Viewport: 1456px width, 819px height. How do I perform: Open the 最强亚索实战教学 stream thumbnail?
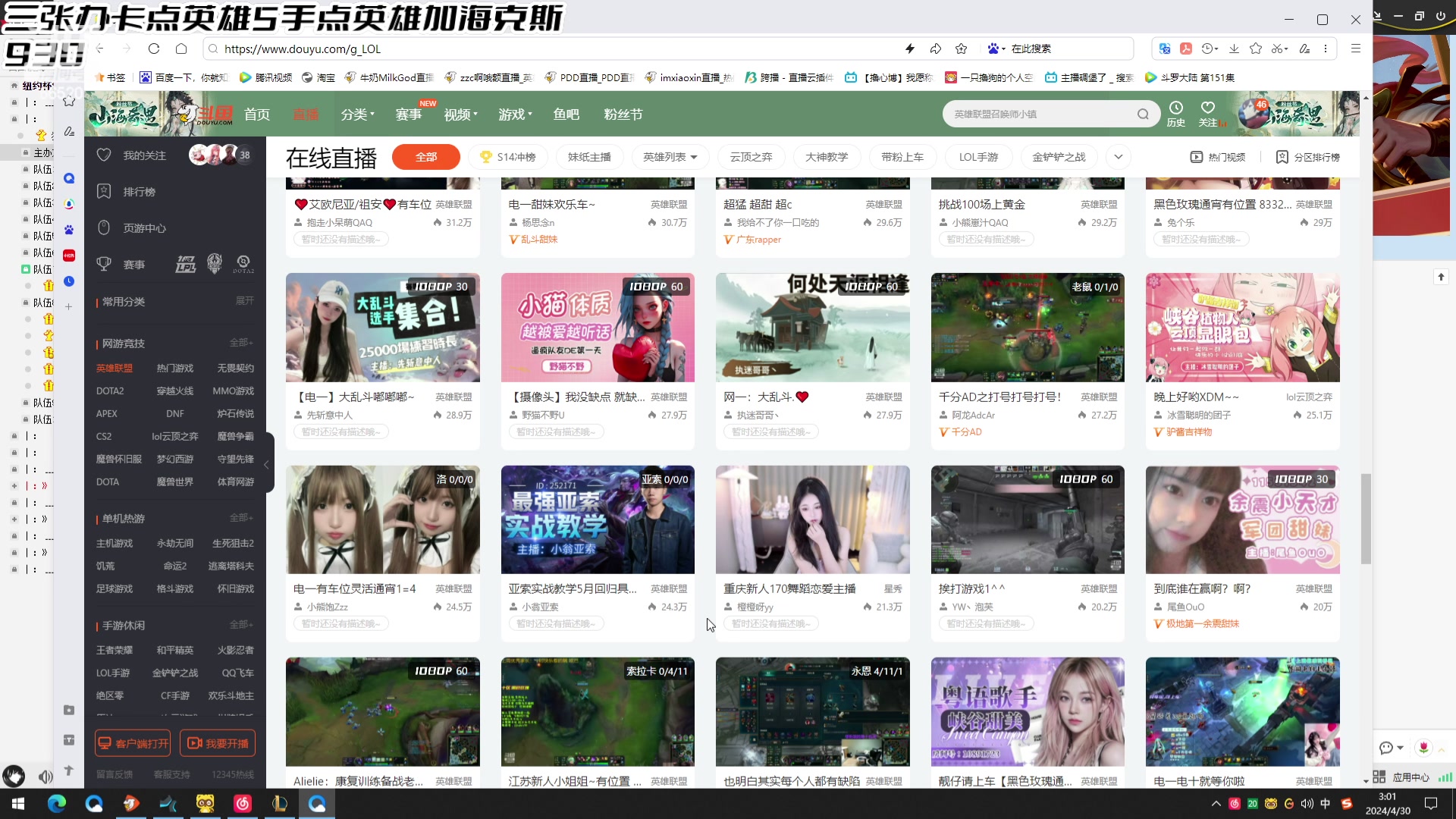point(598,519)
